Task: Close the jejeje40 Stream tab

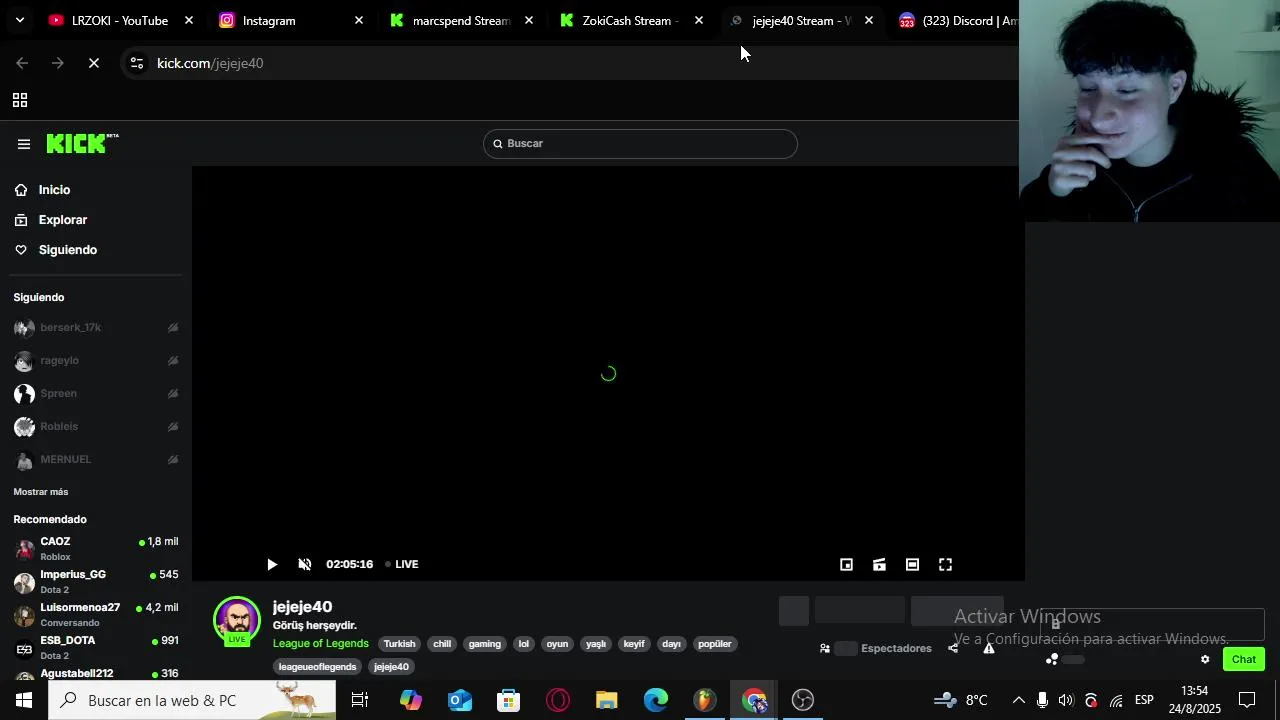Action: pos(869,20)
